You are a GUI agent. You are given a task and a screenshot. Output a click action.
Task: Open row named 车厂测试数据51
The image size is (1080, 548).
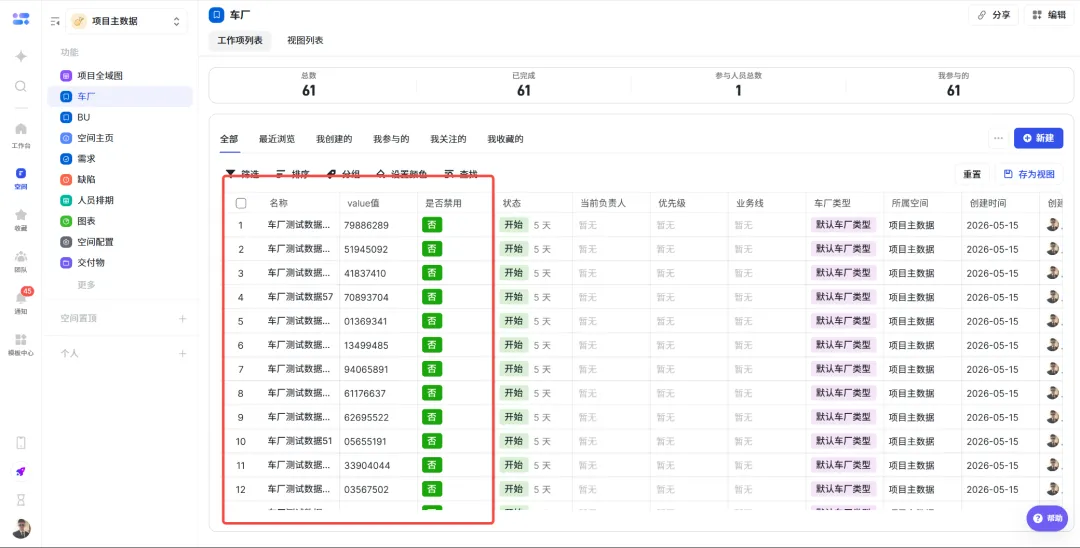[300, 441]
